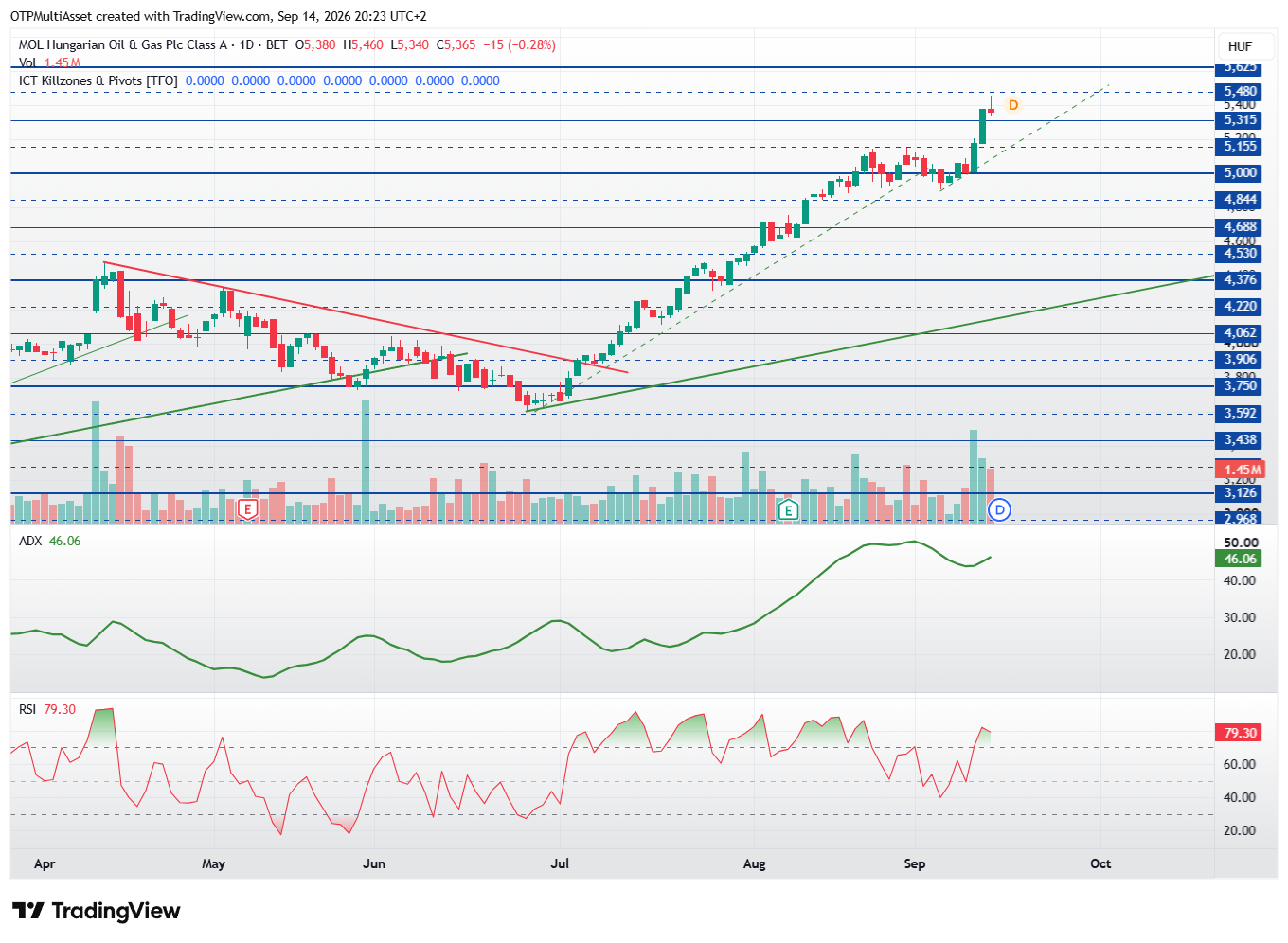Click the Aug label on the time axis
The image size is (1288, 943).
(x=754, y=863)
